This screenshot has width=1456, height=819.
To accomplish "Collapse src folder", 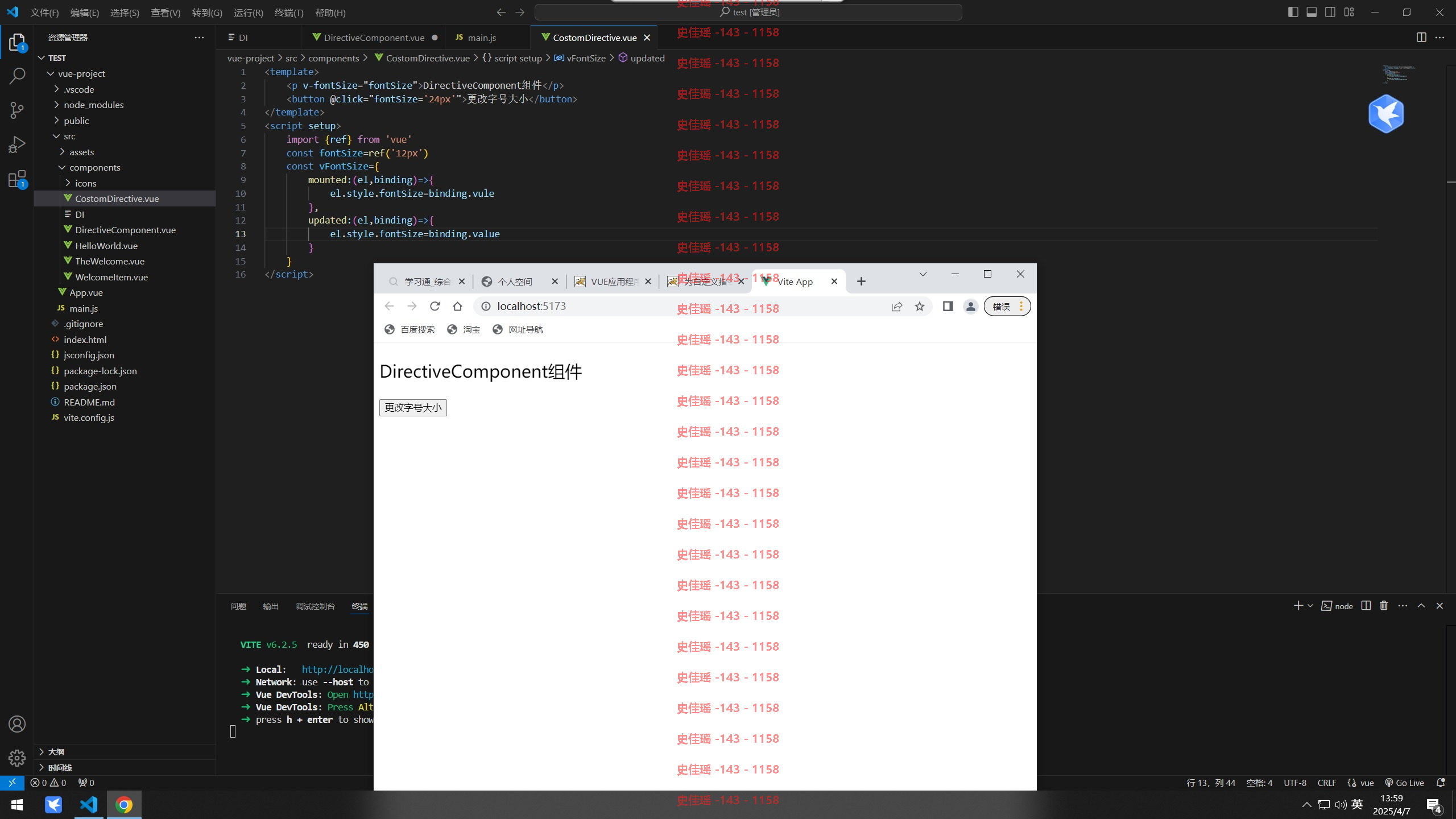I will (56, 136).
